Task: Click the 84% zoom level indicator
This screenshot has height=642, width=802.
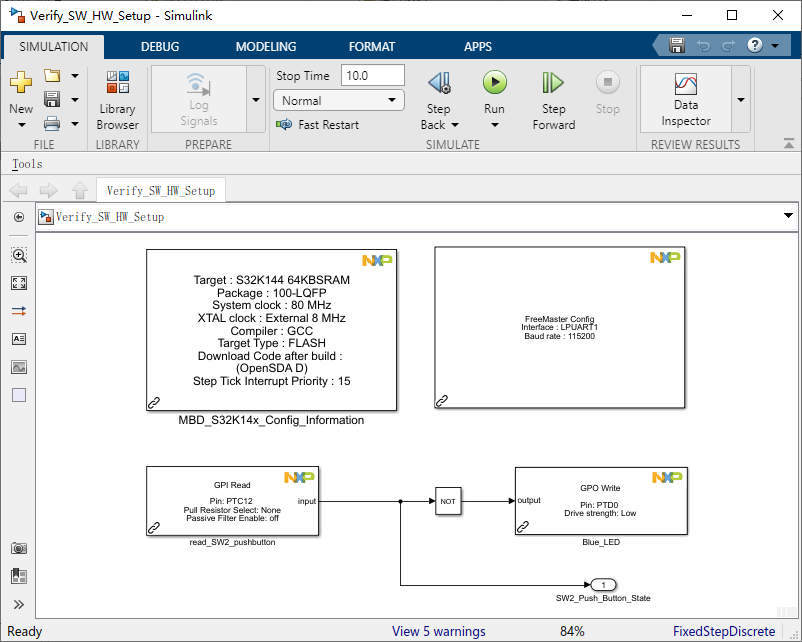Action: click(x=572, y=631)
